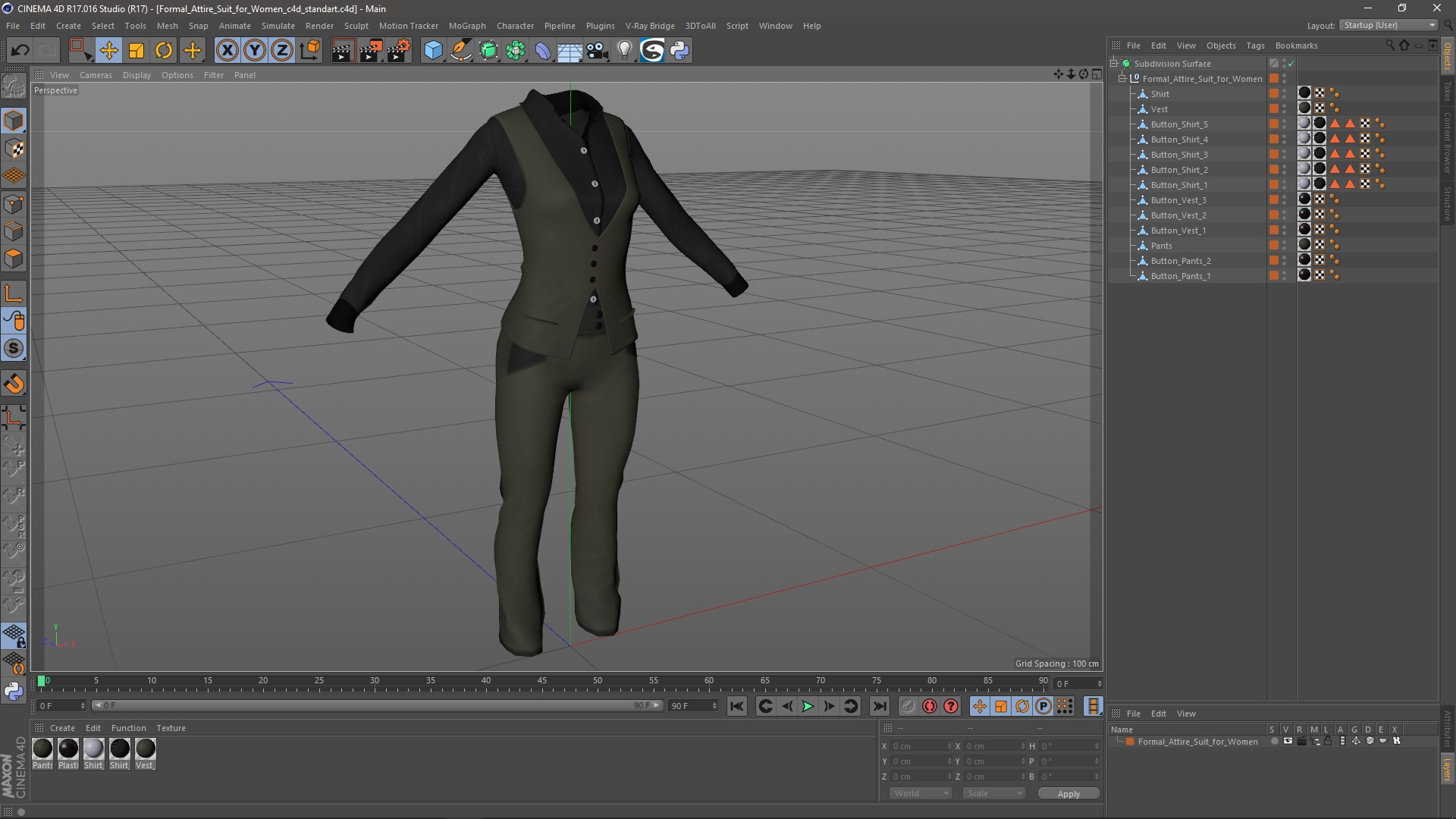The height and width of the screenshot is (819, 1456).
Task: Toggle Button_Pants_1 visibility dots
Action: pos(1284,276)
